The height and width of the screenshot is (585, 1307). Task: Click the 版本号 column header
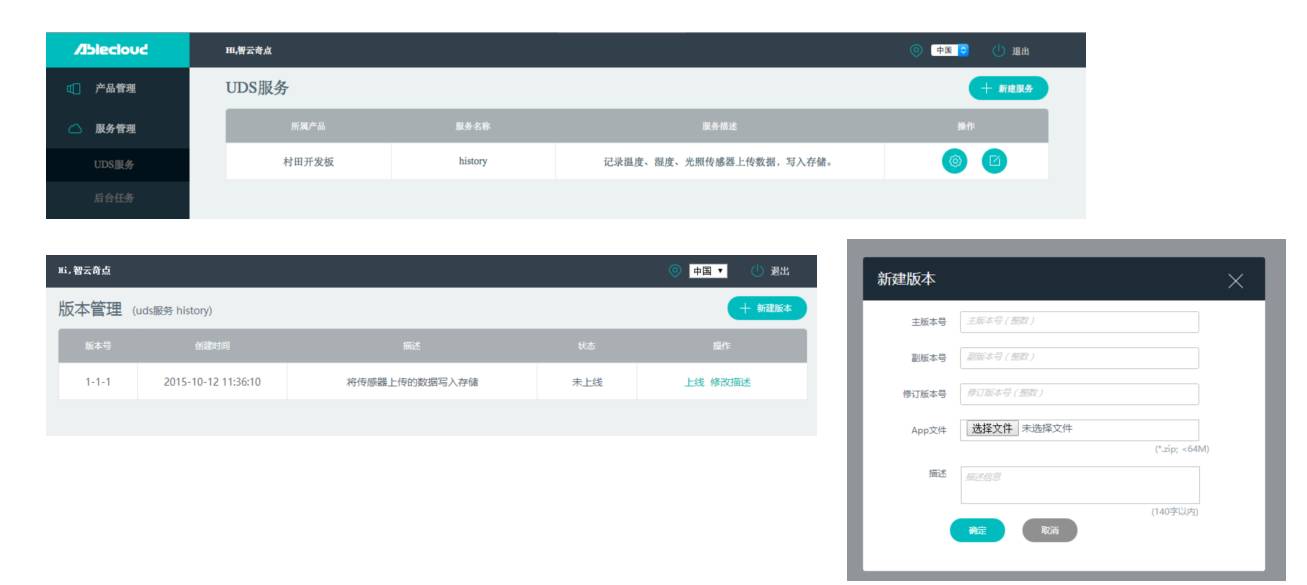point(98,346)
